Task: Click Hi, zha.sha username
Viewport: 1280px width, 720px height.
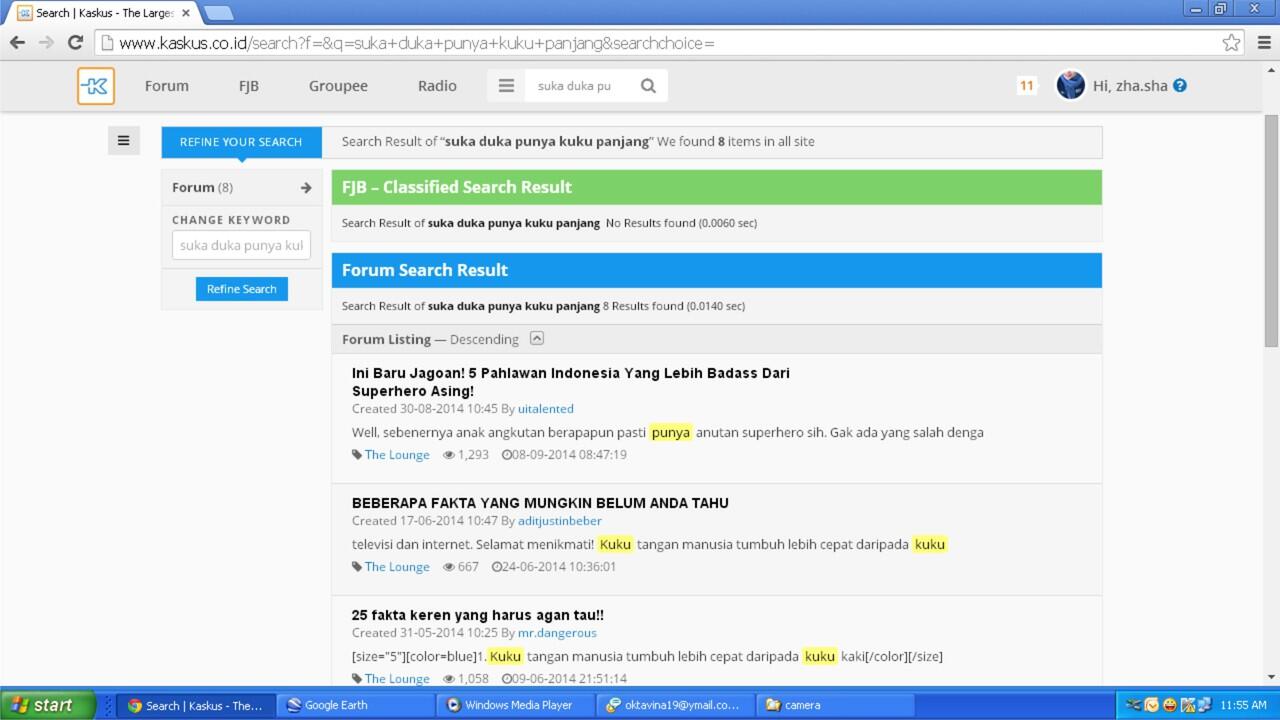Action: click(1130, 86)
